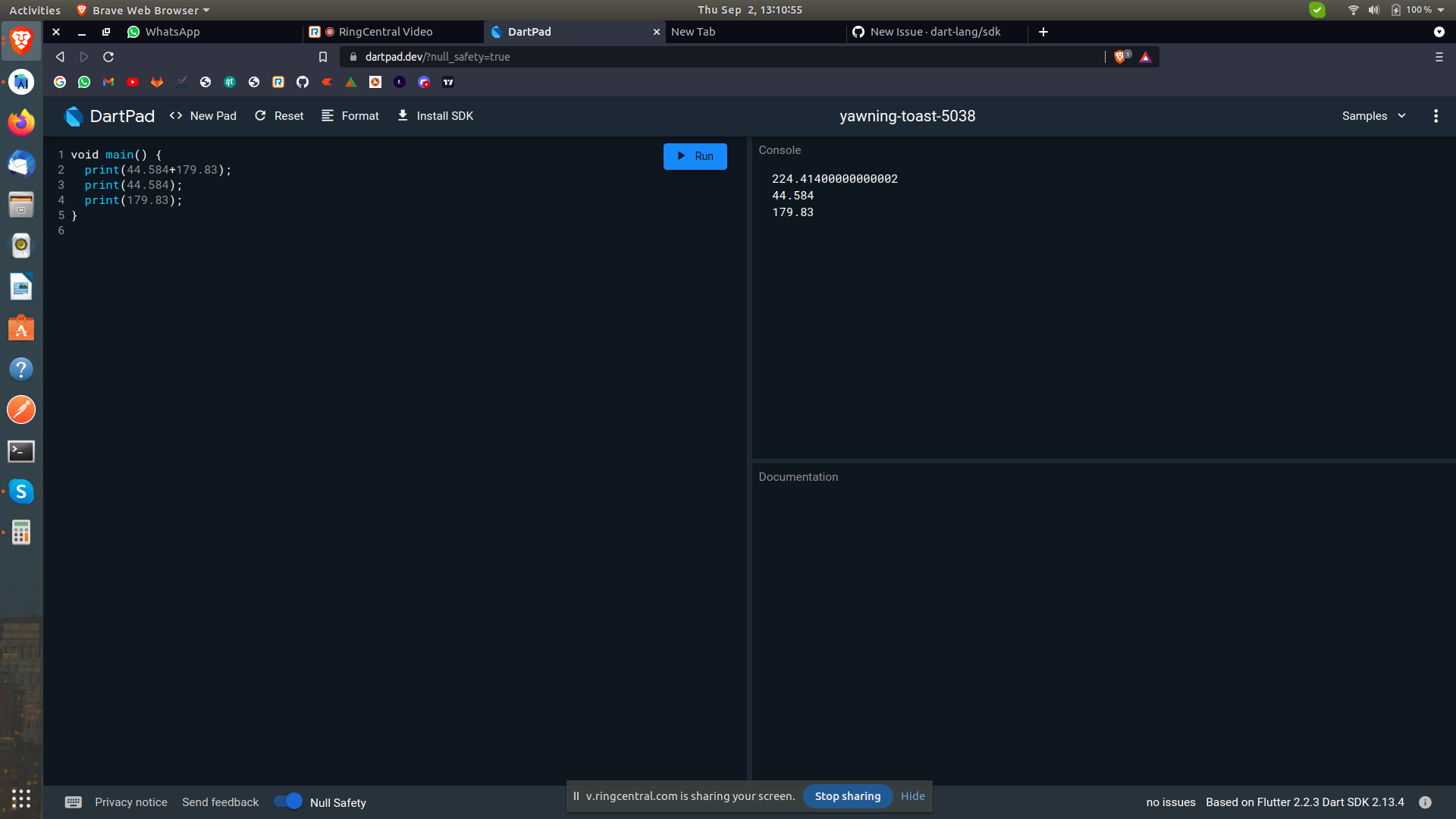Open the three-dot overflow menu in DartPad

[x=1436, y=116]
